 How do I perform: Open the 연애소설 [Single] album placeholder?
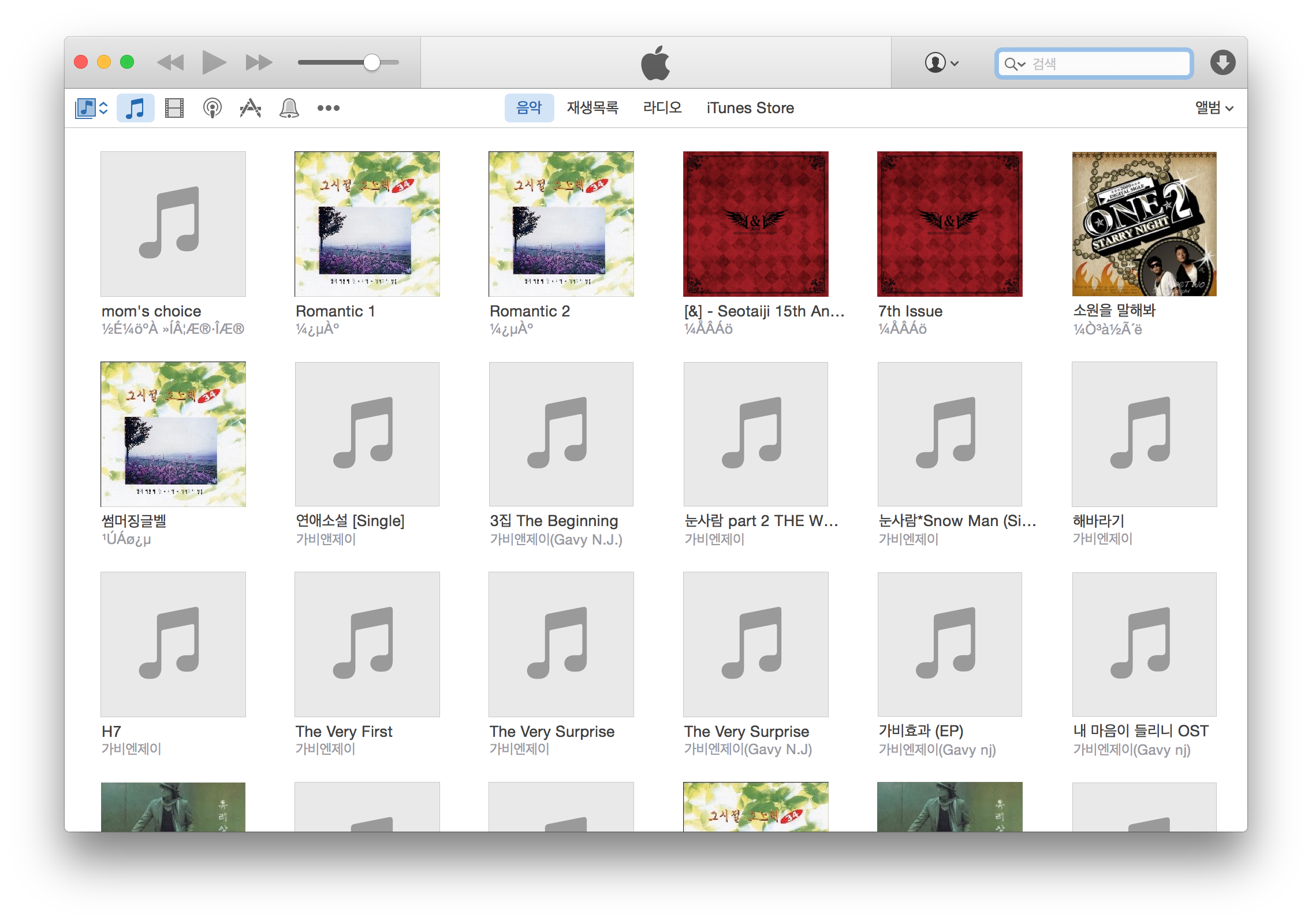tap(367, 434)
